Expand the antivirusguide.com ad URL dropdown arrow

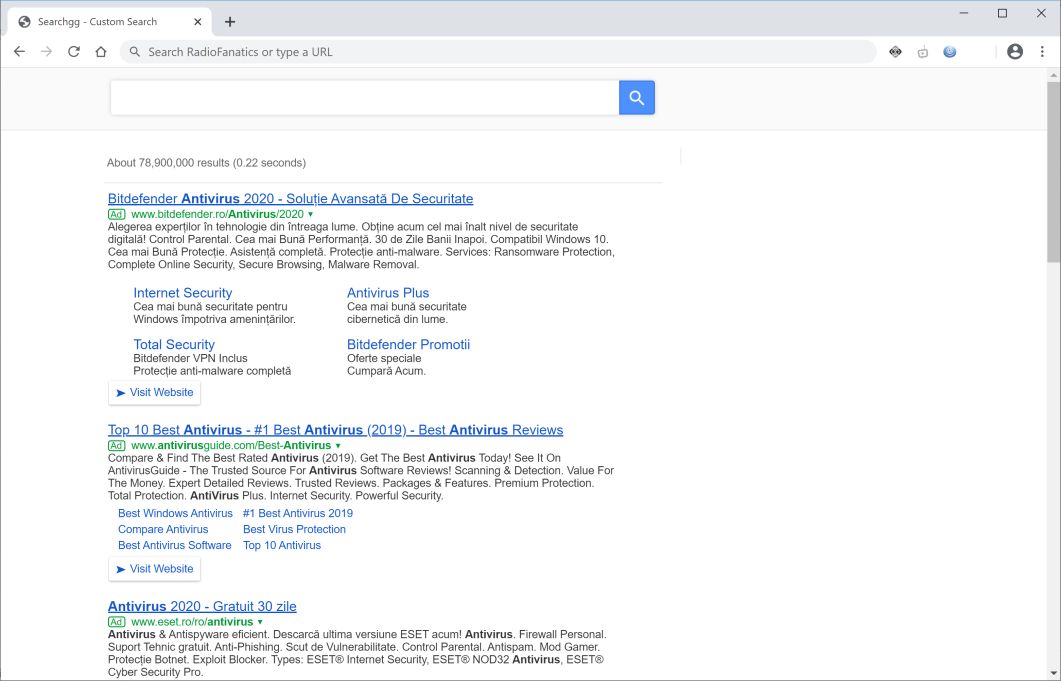pyautogui.click(x=338, y=446)
